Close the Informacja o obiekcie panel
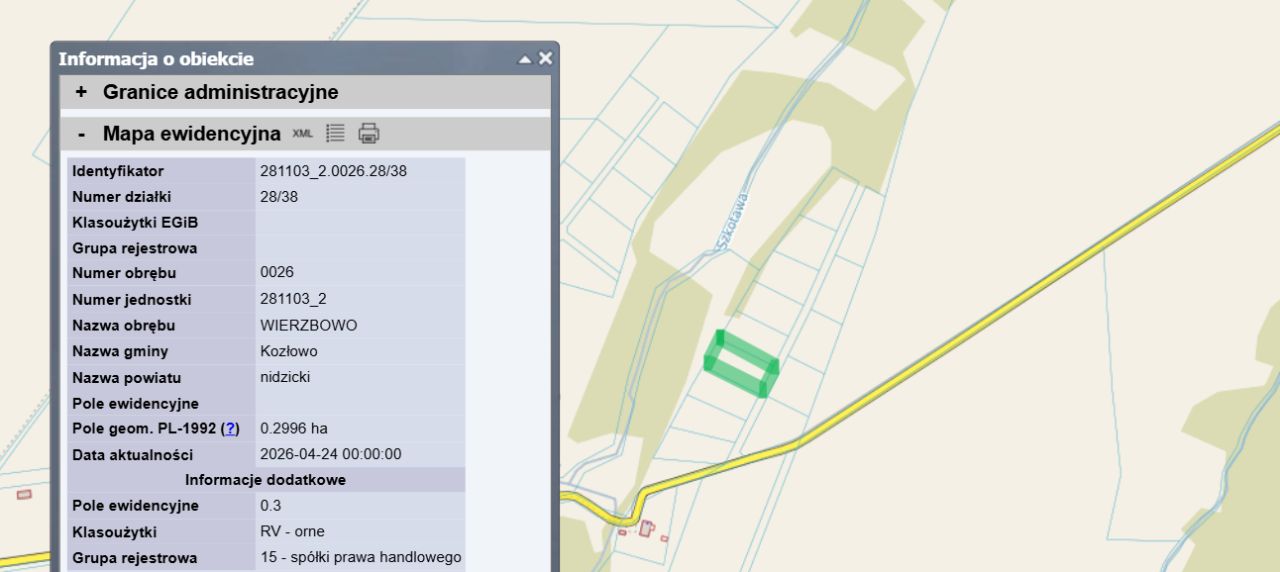Image resolution: width=1280 pixels, height=572 pixels. point(545,58)
